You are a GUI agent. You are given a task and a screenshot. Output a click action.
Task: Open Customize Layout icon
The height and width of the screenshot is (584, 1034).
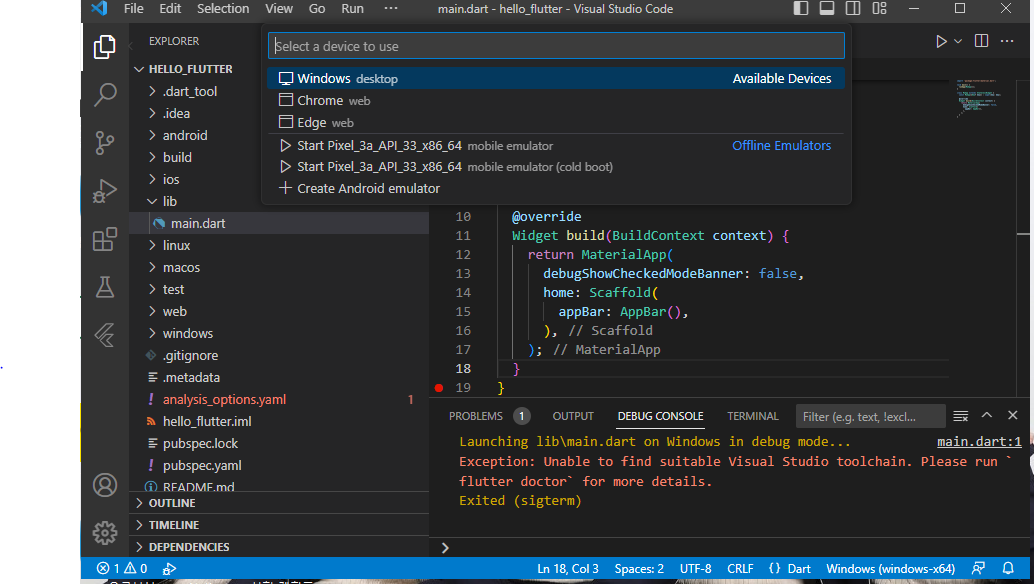880,9
